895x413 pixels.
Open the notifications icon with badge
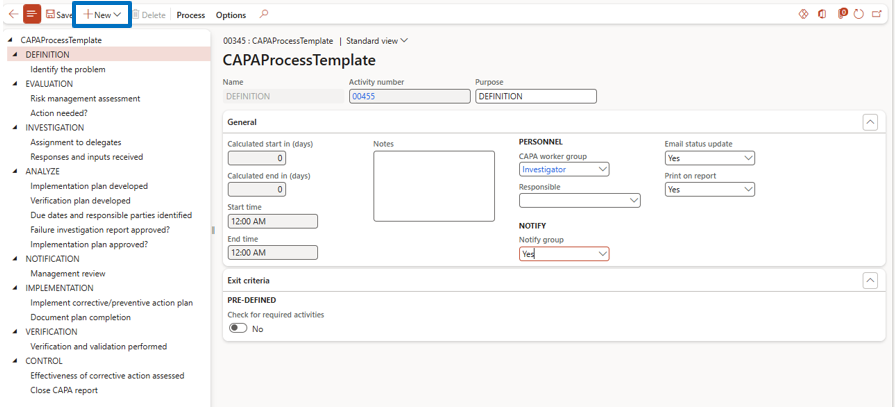tap(842, 15)
